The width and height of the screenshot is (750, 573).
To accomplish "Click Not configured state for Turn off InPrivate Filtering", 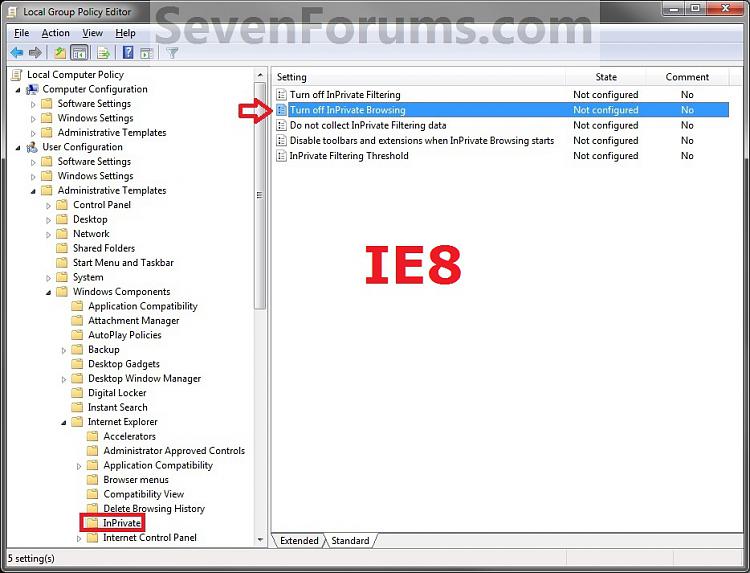I will coord(606,95).
